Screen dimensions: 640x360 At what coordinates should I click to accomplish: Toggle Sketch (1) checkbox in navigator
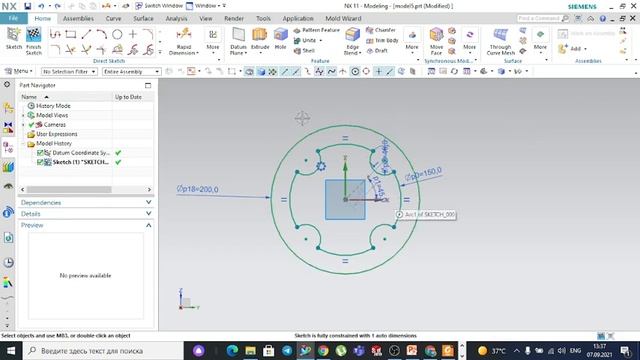(x=40, y=162)
